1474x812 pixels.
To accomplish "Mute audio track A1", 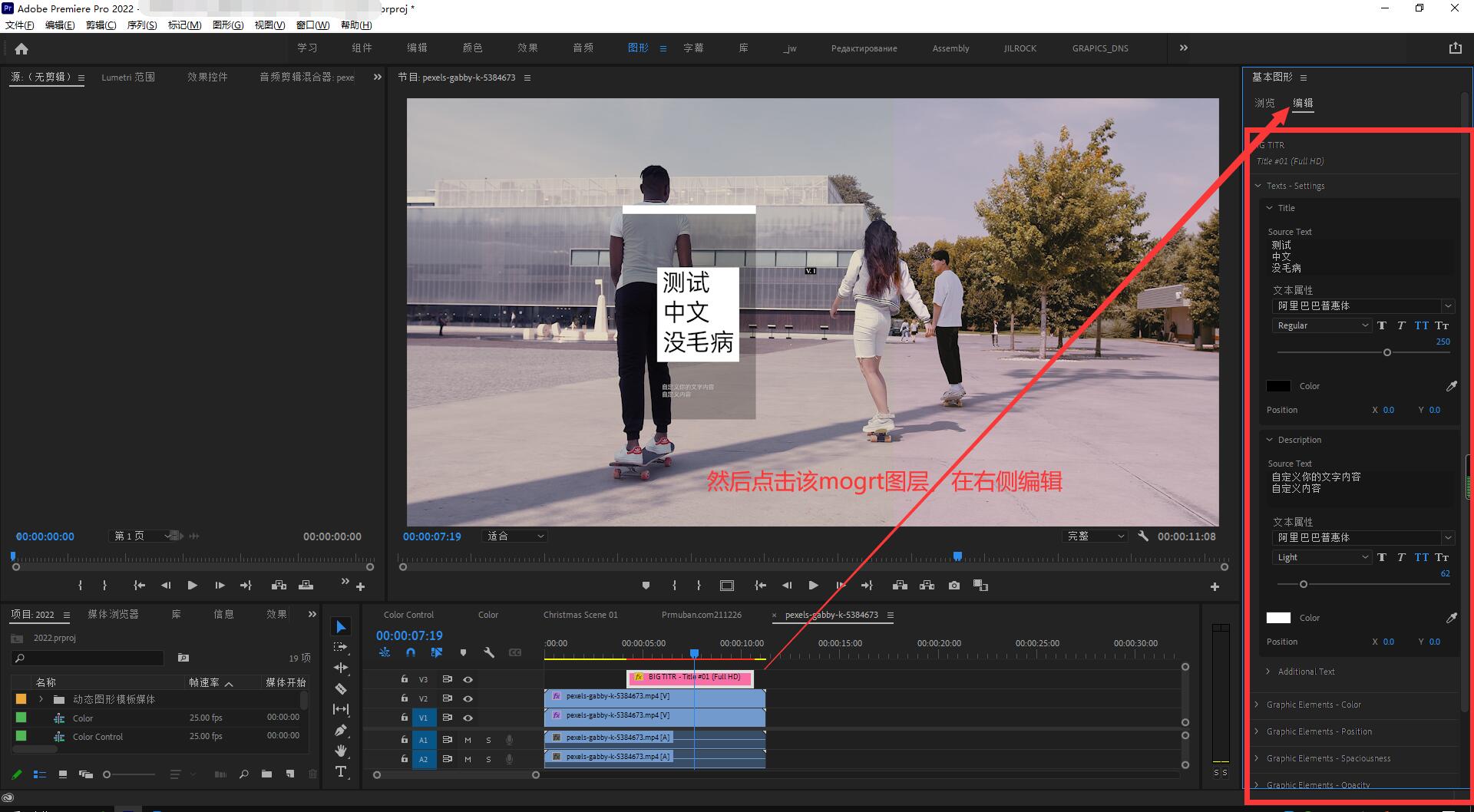I will (x=468, y=740).
